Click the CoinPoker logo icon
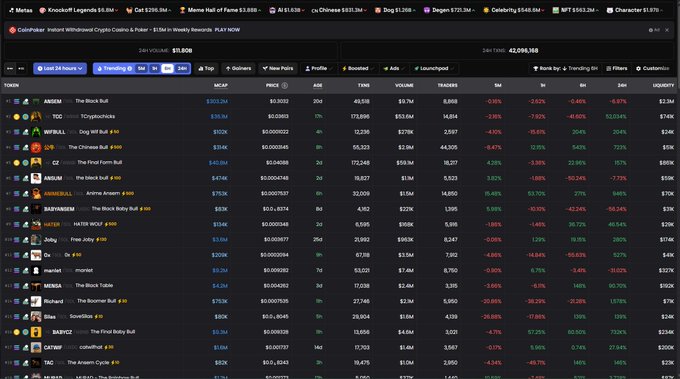Screen dimensions: 680x379 tap(12, 30)
